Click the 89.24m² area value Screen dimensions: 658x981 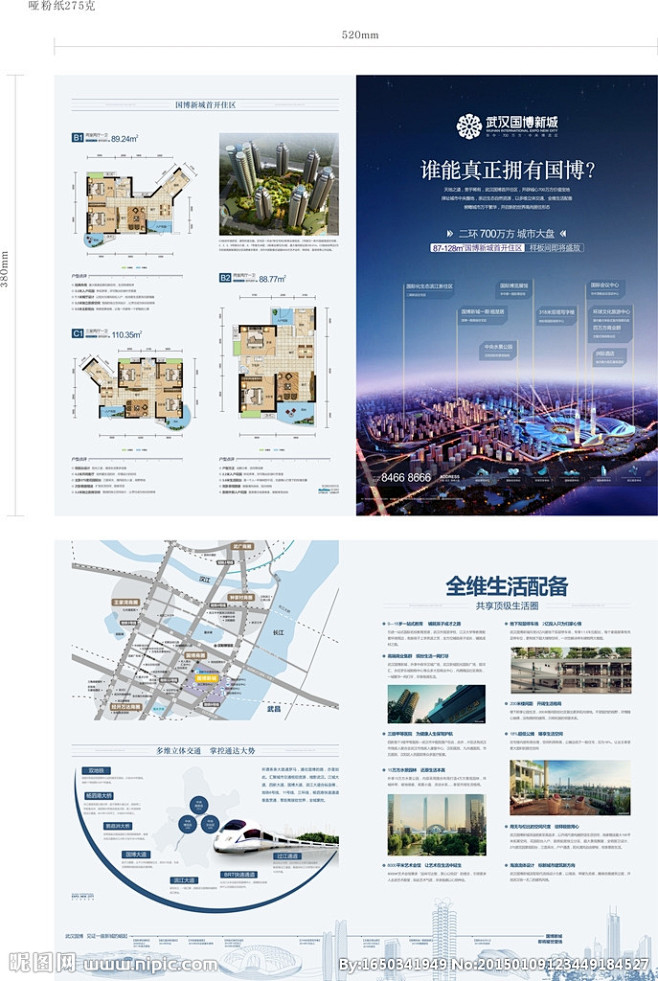[x=125, y=138]
